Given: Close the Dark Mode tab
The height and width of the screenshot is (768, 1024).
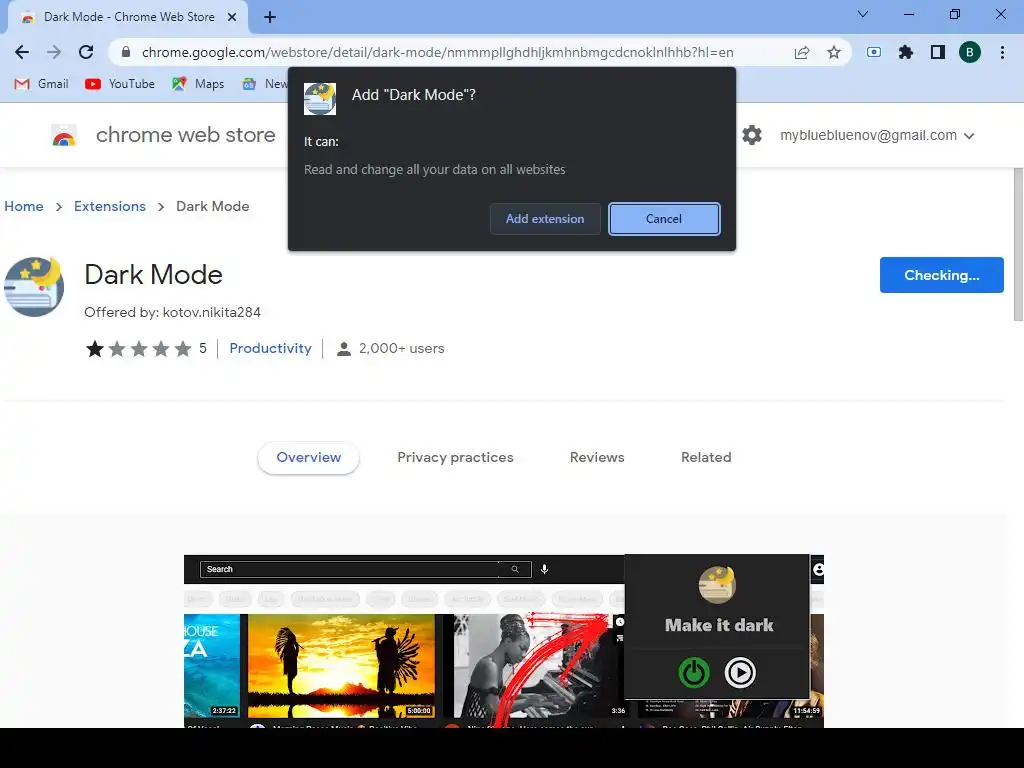Looking at the screenshot, I should tap(232, 17).
